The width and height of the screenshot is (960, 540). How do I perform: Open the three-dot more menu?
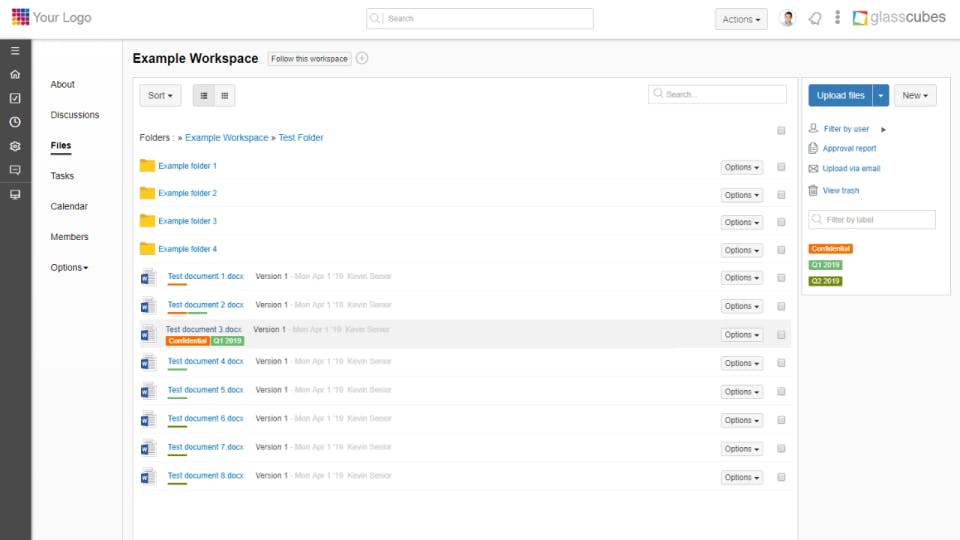[x=837, y=18]
